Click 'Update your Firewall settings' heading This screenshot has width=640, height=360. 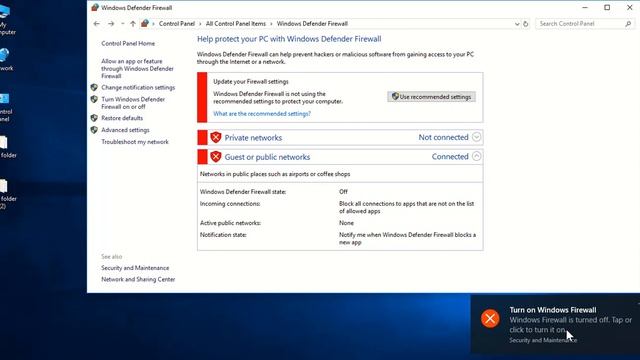click(251, 81)
